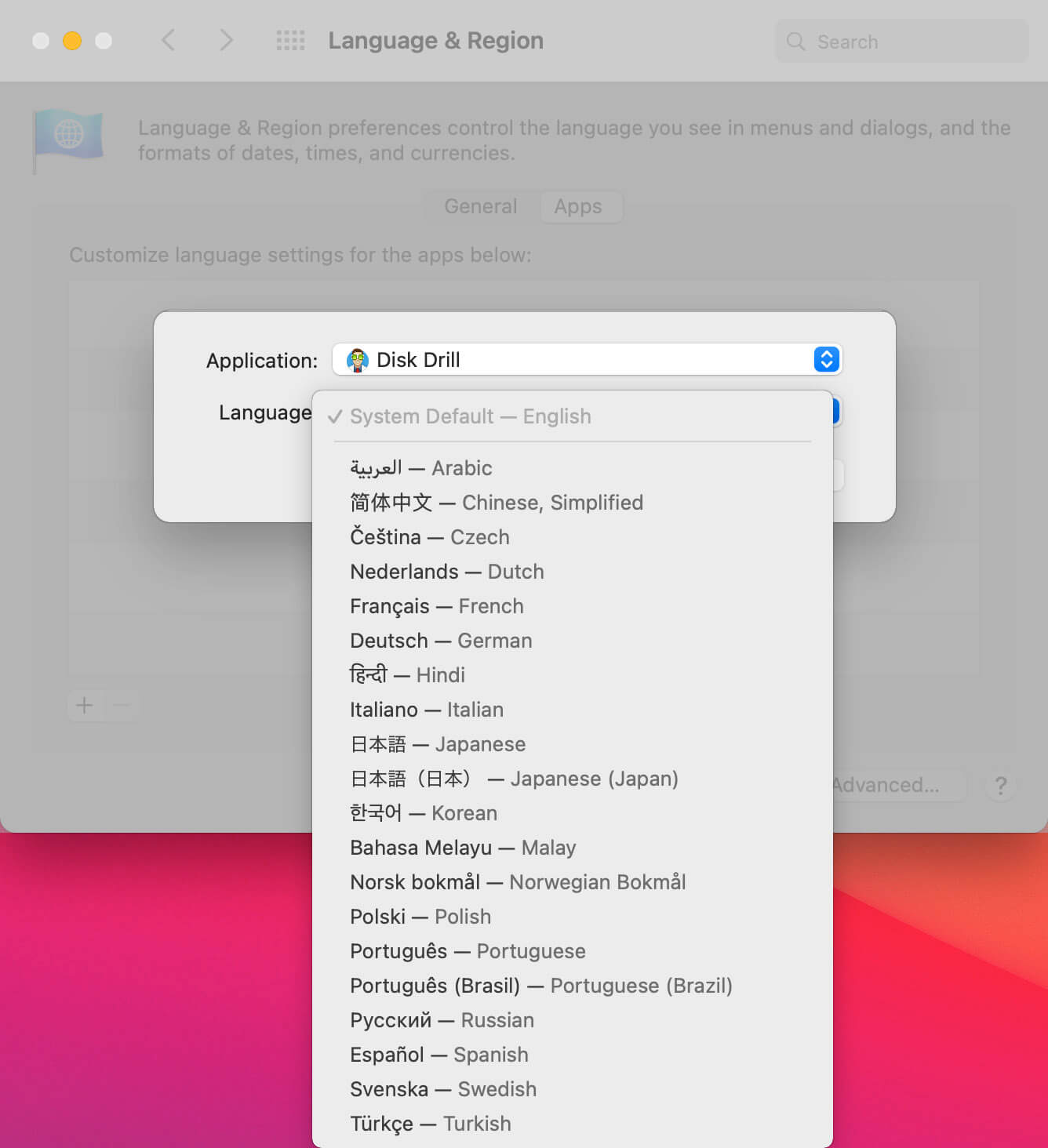Click the back navigation arrow
The image size is (1048, 1148).
pos(168,40)
